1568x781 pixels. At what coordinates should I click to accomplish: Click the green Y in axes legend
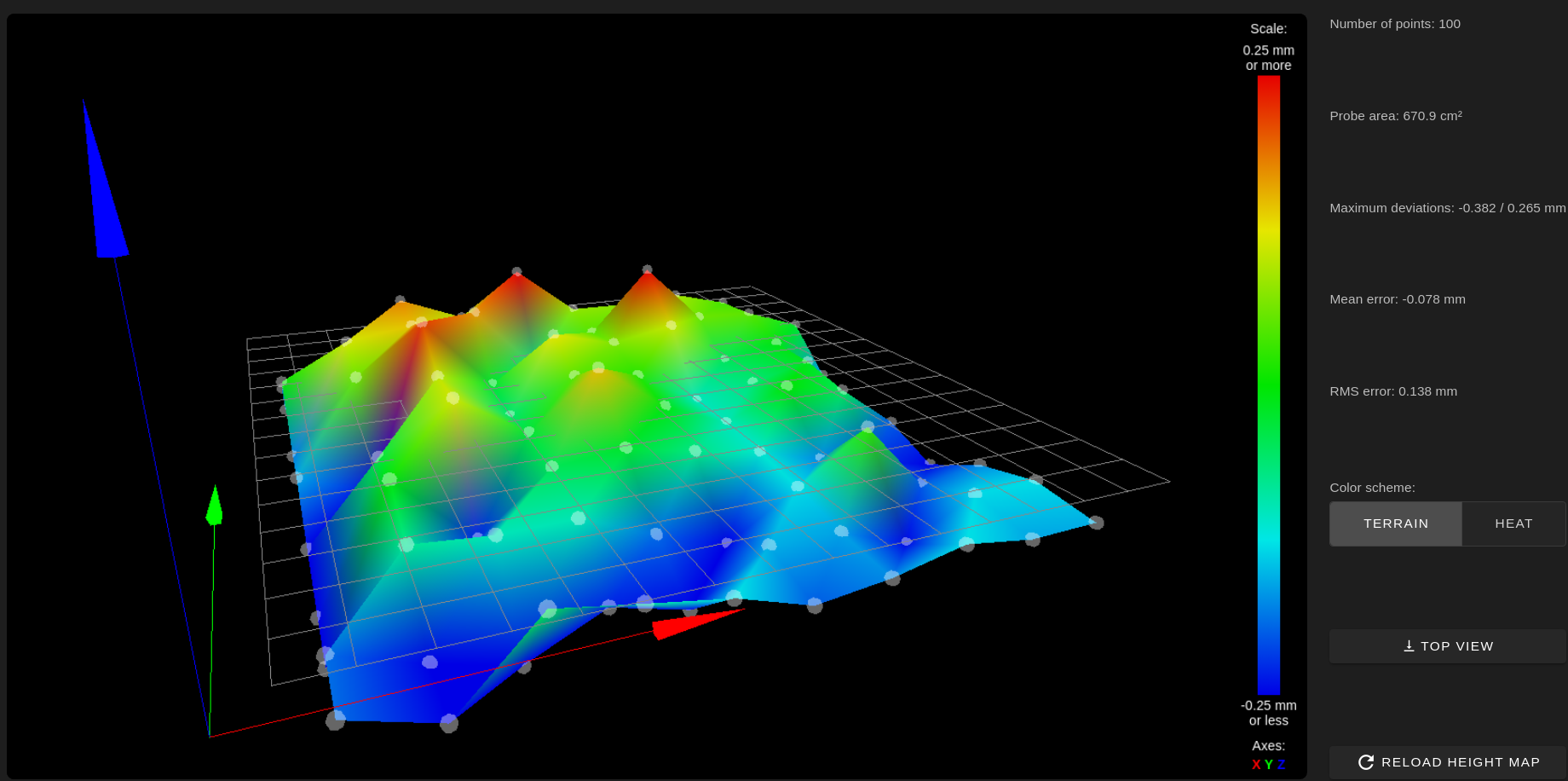1269,765
